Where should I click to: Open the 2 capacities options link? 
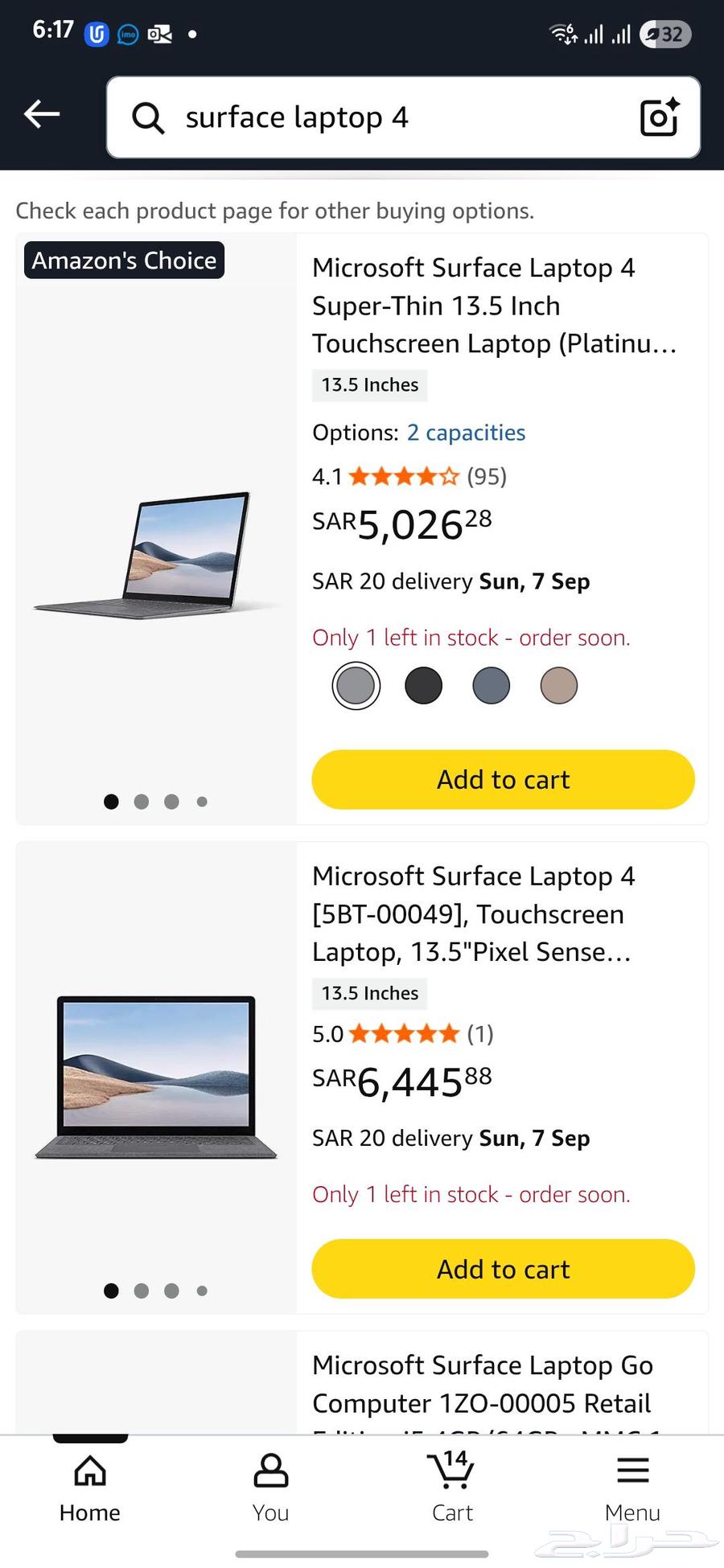tap(466, 433)
